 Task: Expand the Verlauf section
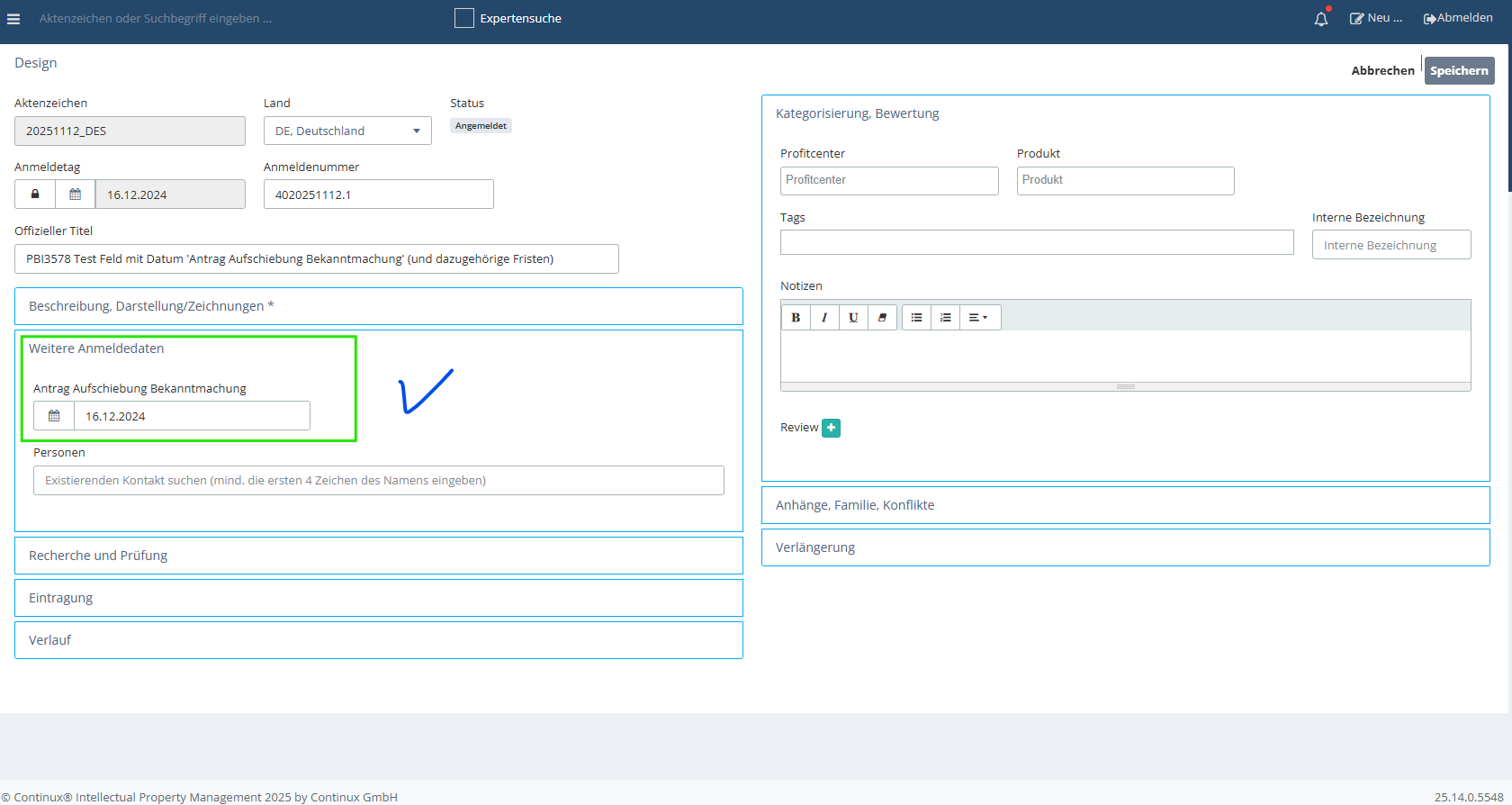click(379, 640)
